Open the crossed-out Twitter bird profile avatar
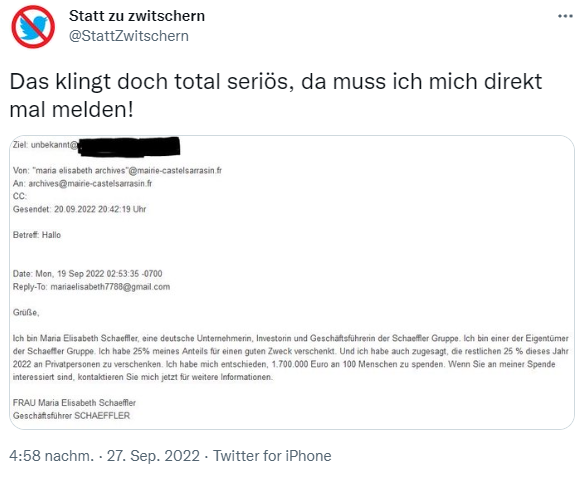The image size is (582, 478). 33,27
